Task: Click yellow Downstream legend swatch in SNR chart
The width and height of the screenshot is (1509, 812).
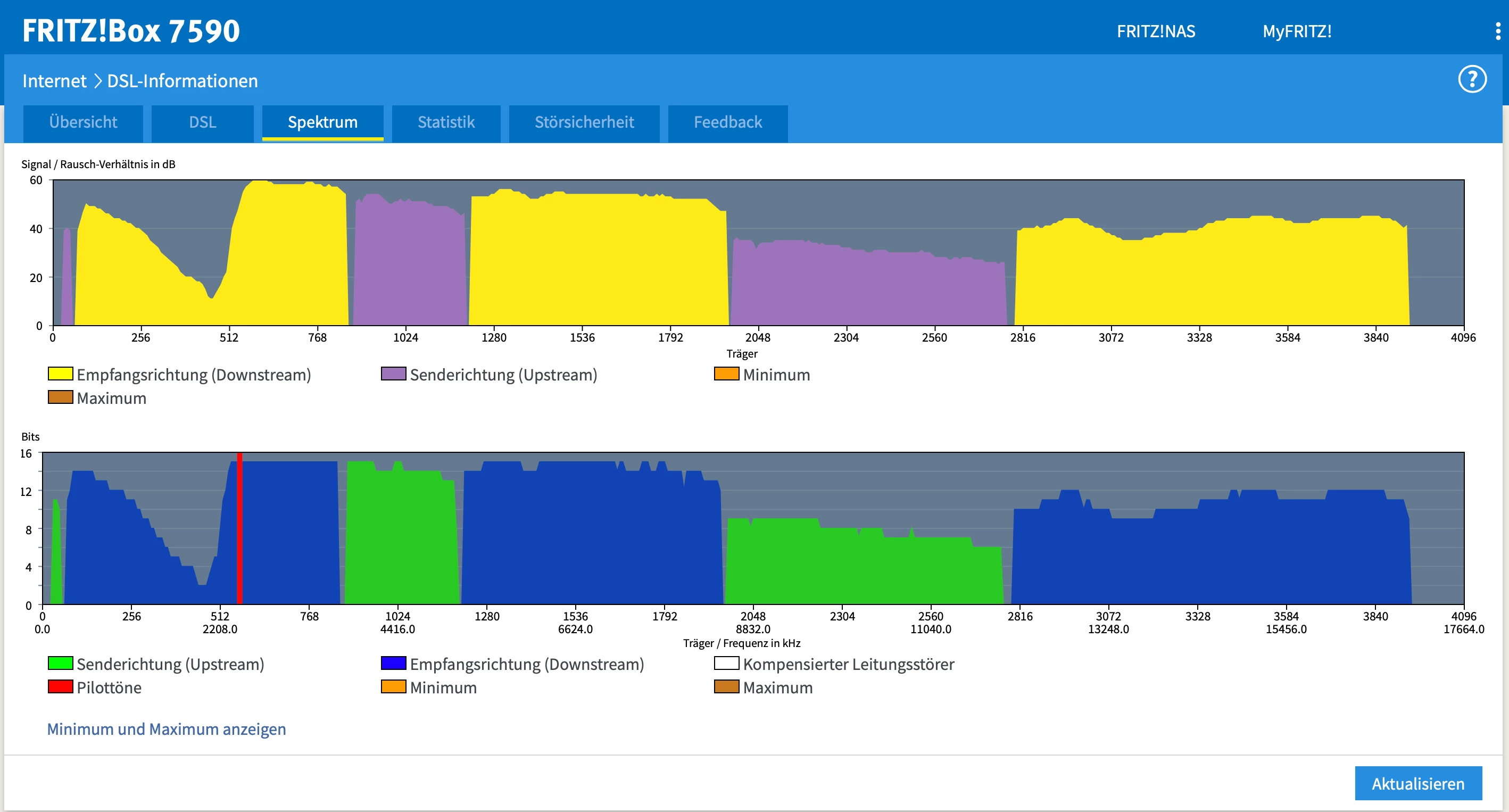Action: coord(60,374)
